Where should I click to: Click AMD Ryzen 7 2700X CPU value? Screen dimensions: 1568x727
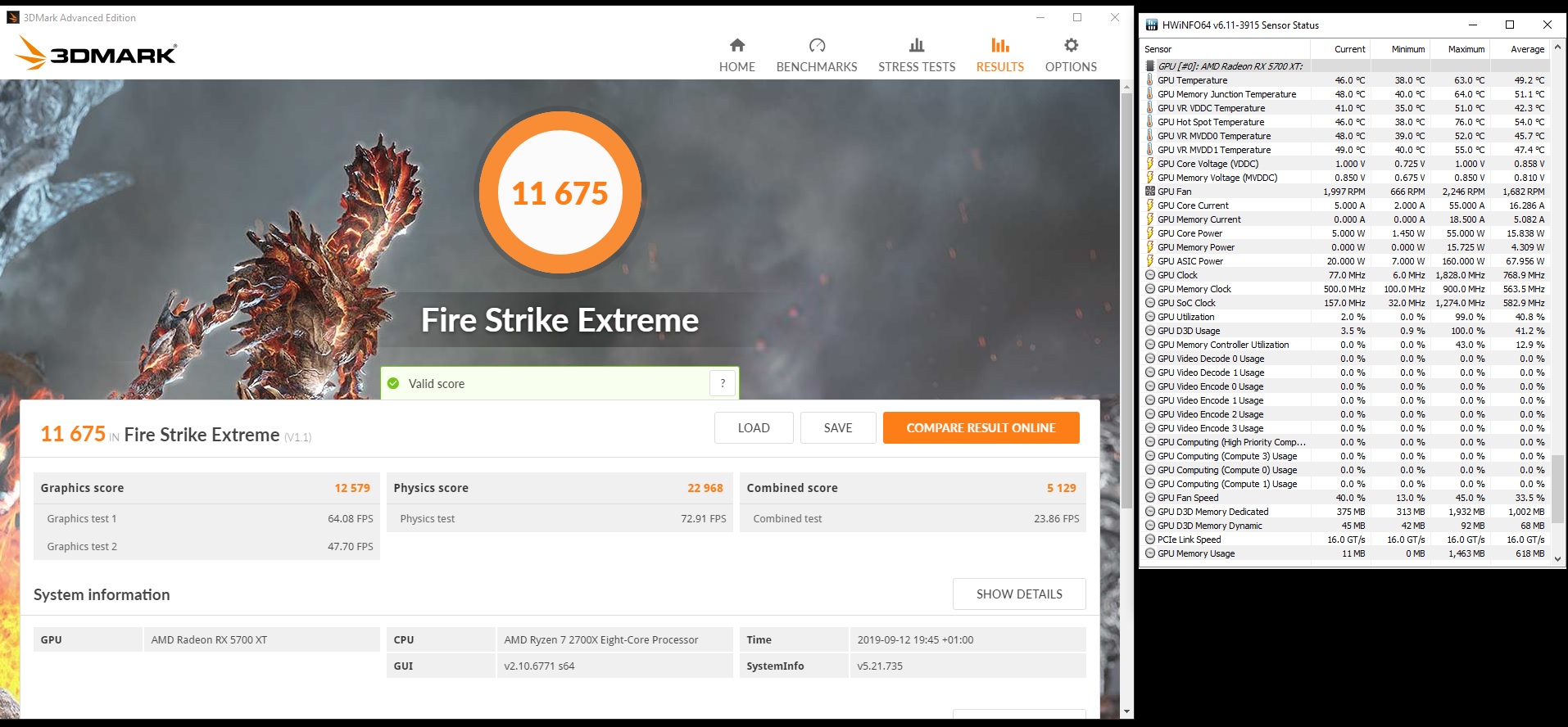tap(601, 639)
